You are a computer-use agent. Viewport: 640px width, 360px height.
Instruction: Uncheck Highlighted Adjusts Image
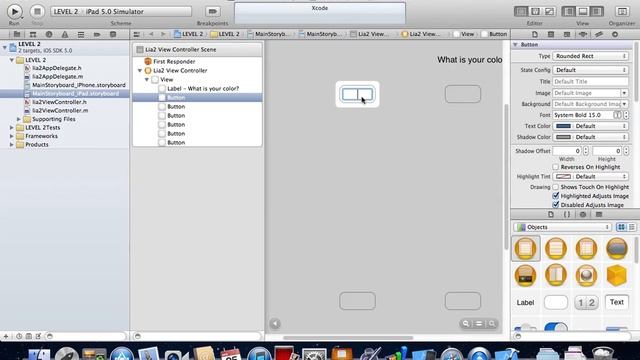(x=556, y=196)
